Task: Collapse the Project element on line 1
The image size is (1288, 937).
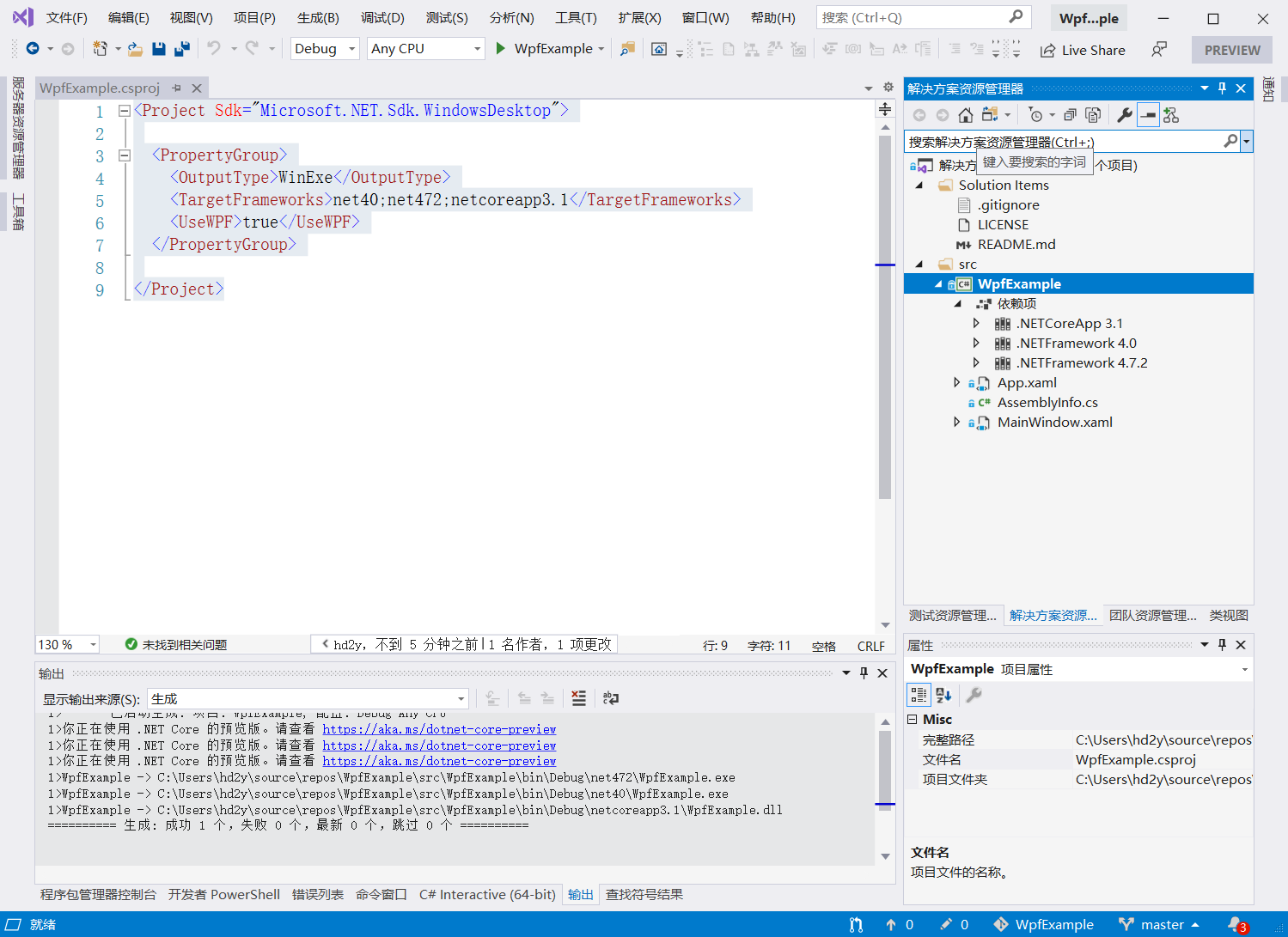Action: (124, 111)
